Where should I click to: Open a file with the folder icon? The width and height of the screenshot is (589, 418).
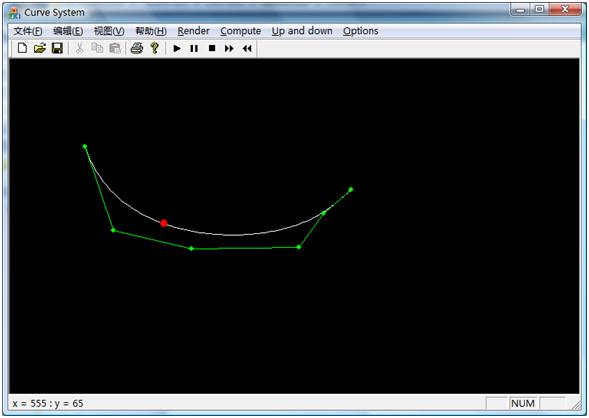[40, 48]
